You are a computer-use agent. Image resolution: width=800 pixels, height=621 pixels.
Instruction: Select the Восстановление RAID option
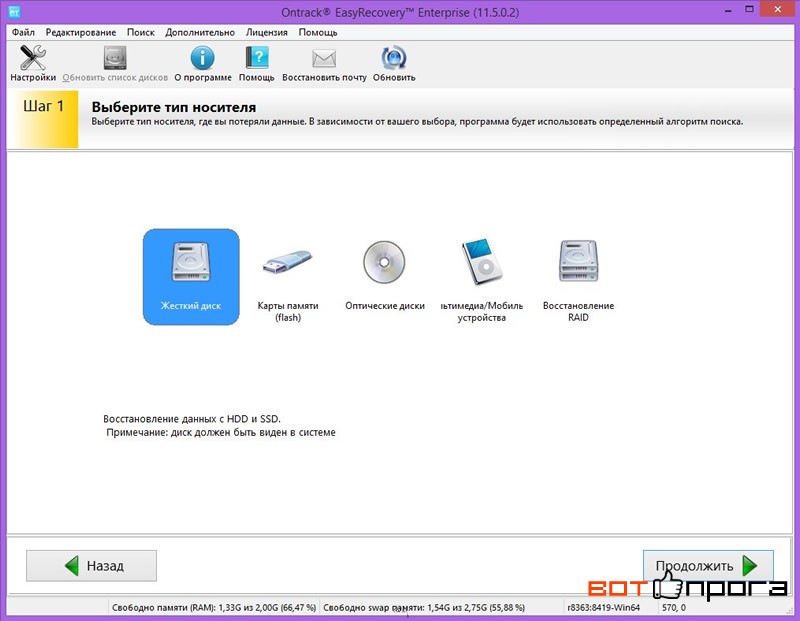click(579, 281)
